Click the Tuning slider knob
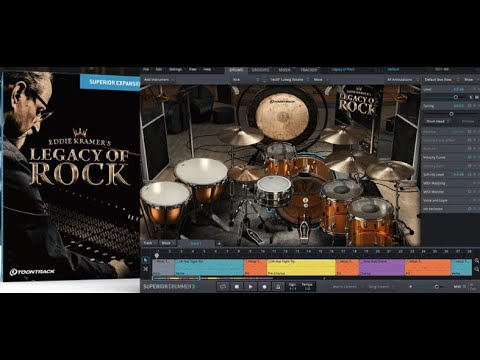480x360 pixels. 451,114
